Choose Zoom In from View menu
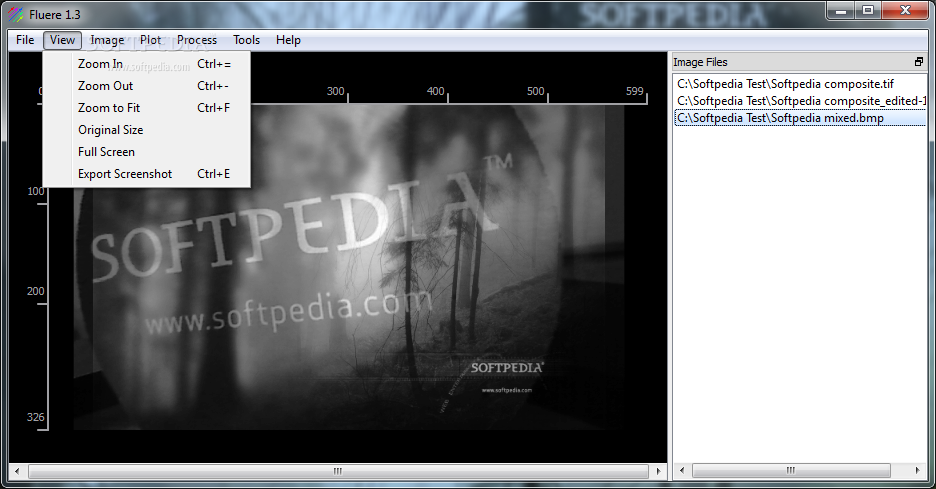The width and height of the screenshot is (936, 489). pos(147,64)
